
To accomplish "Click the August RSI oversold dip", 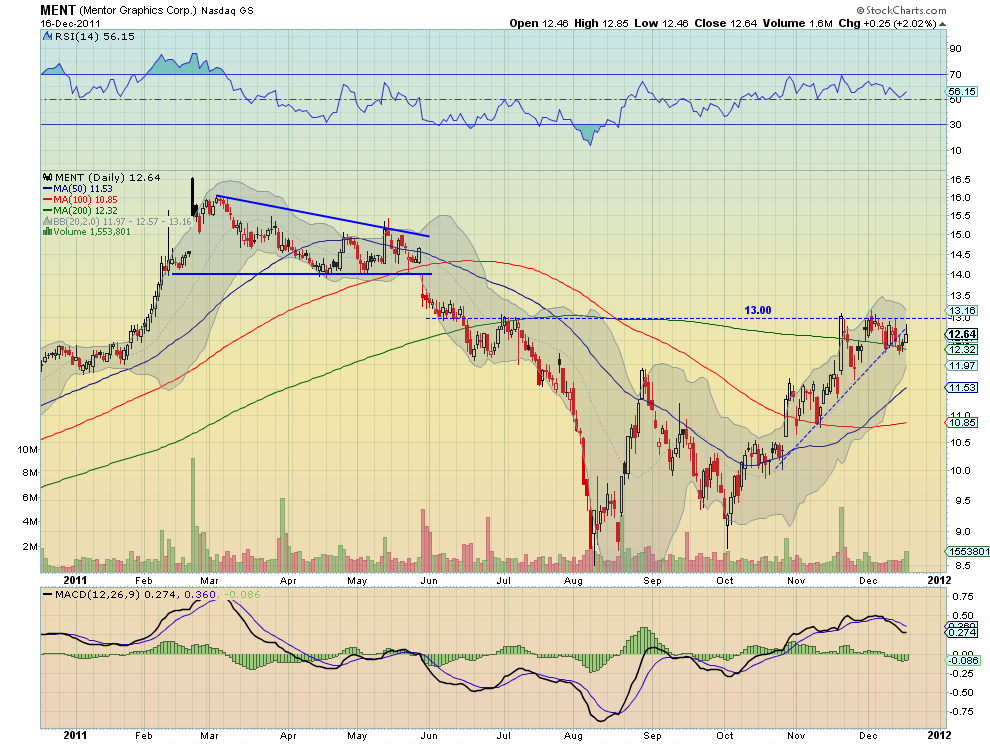I will [589, 134].
